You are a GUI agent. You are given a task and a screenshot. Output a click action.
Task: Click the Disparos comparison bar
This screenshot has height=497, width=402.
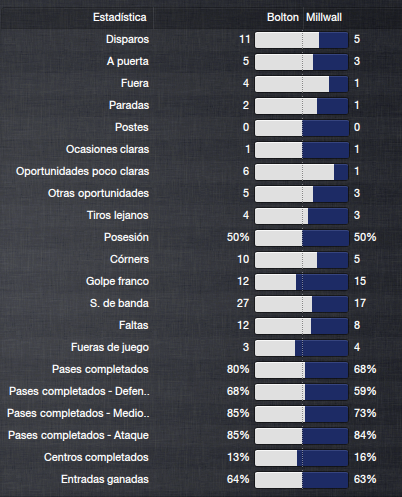[x=302, y=40]
